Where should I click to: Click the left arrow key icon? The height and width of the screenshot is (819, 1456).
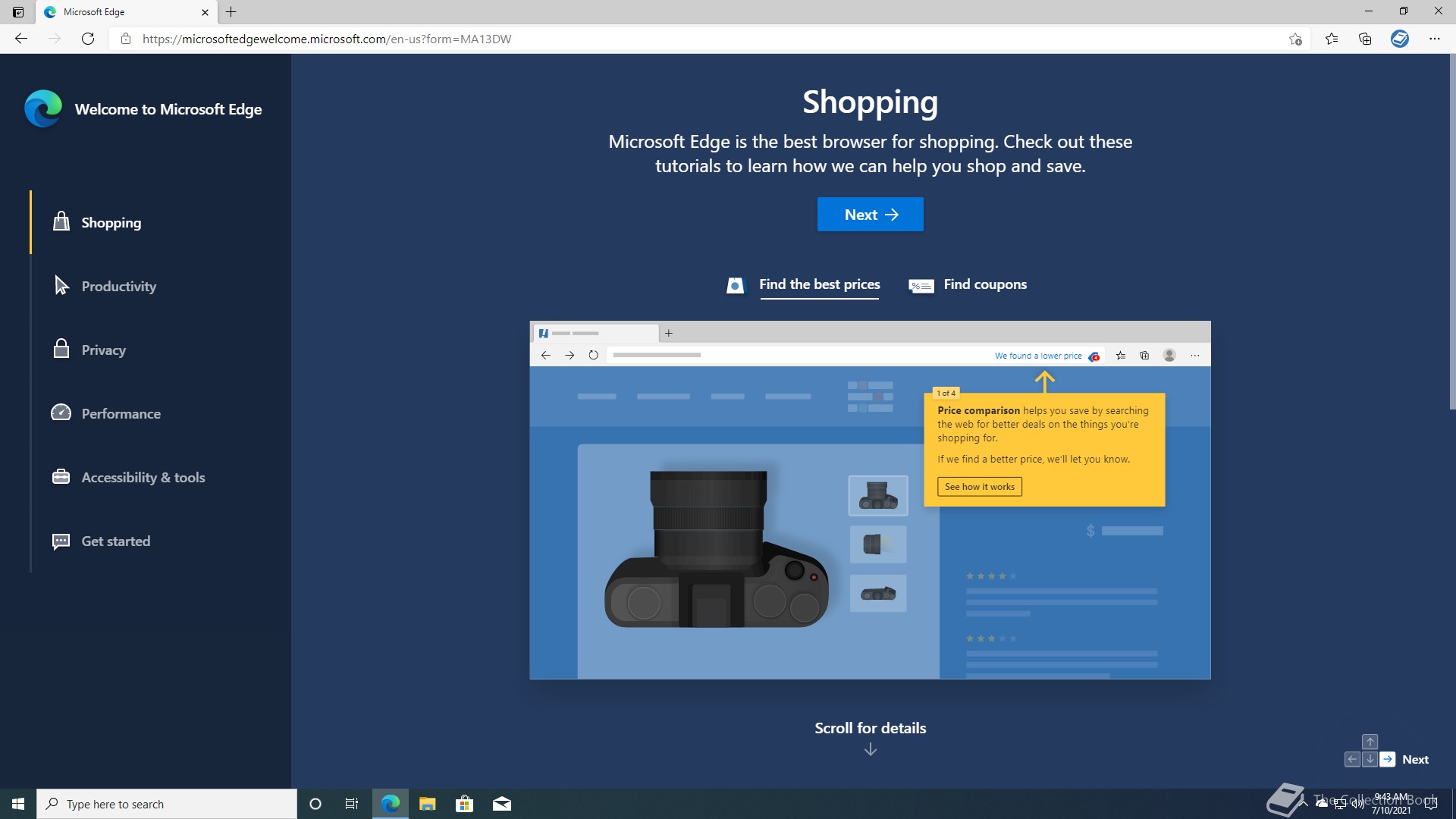tap(1352, 759)
